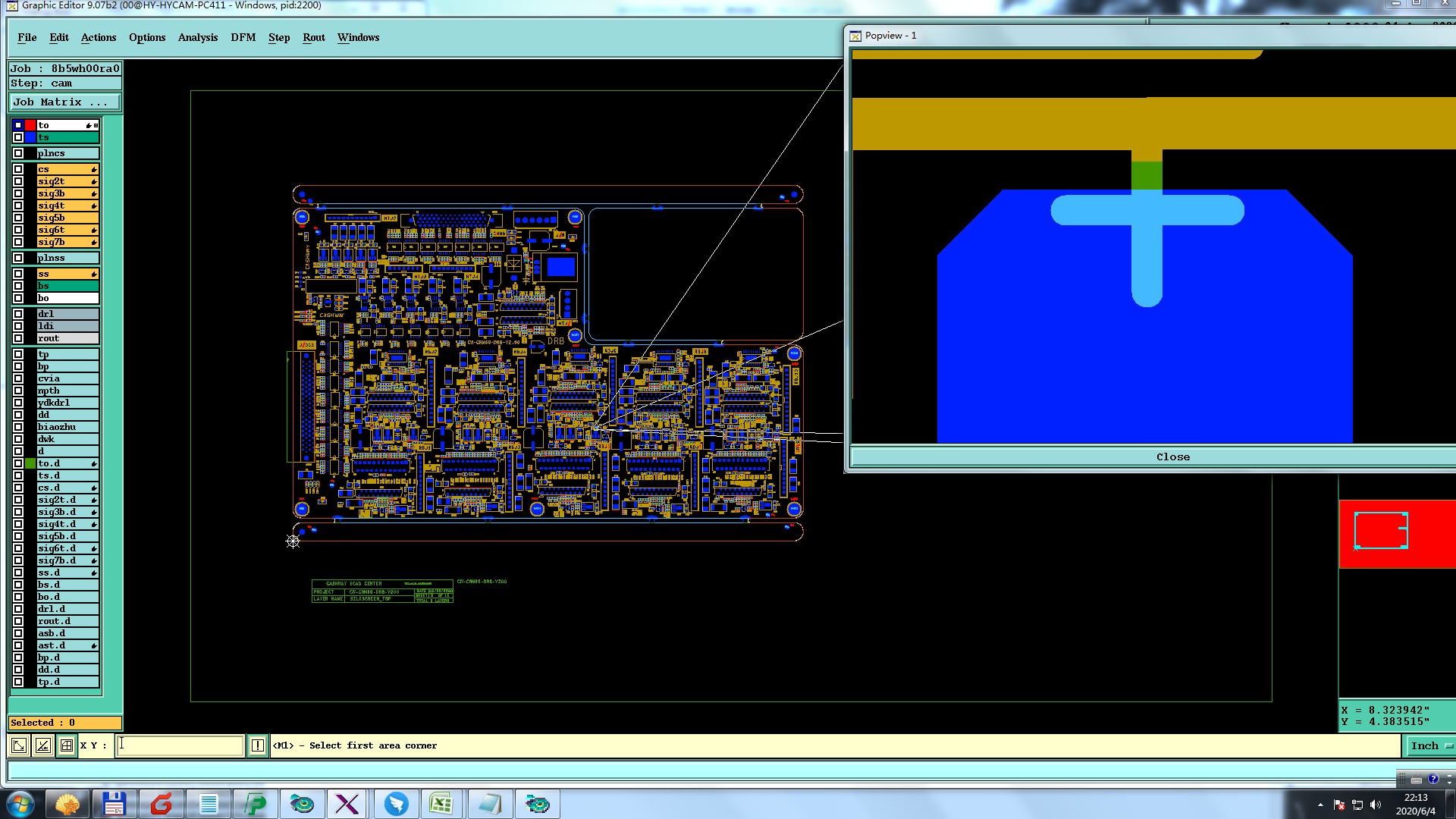Viewport: 1456px width, 819px height.
Task: Open Excel from the Windows taskbar
Action: 441,803
